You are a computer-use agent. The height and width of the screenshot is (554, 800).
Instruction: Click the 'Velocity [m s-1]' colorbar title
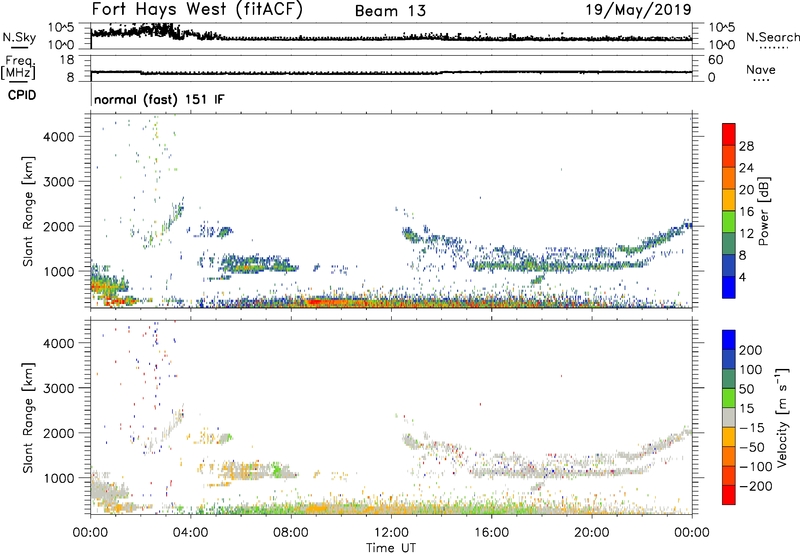[782, 417]
